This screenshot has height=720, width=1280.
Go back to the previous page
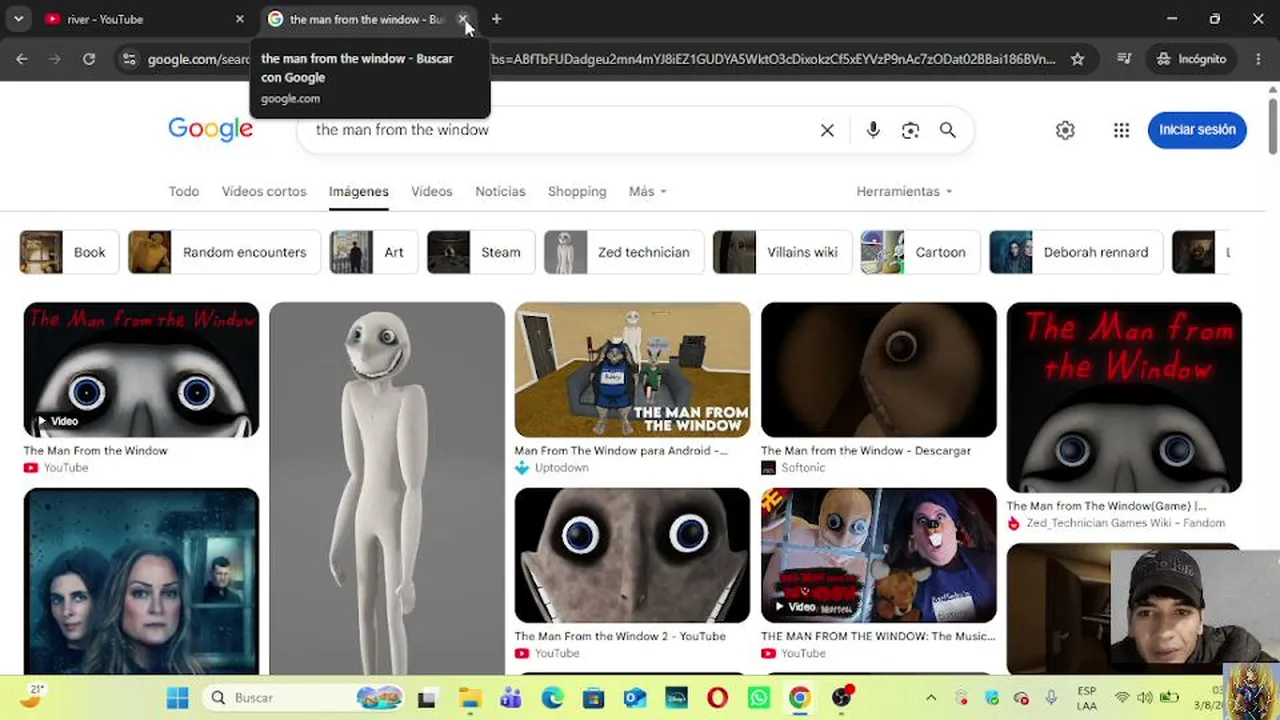click(x=22, y=59)
